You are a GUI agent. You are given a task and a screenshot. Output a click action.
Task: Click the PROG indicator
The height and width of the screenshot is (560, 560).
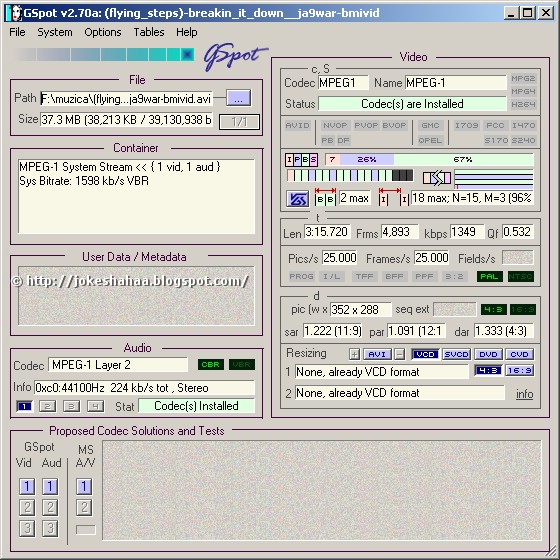point(301,276)
